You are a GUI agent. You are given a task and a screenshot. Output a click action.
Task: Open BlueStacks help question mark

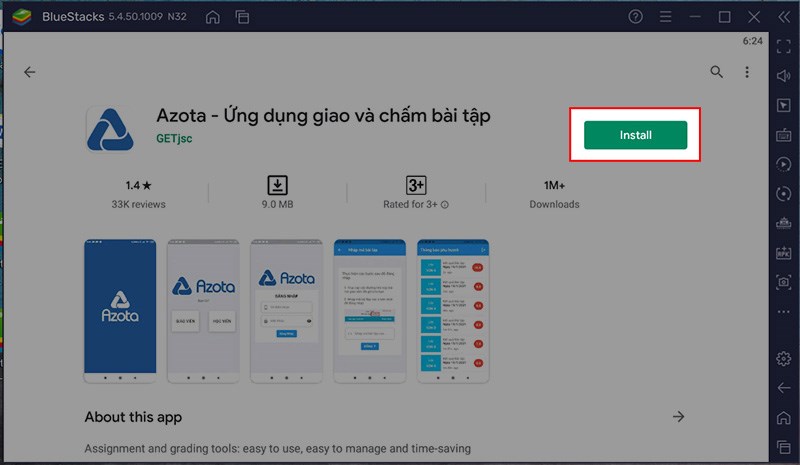coord(635,17)
